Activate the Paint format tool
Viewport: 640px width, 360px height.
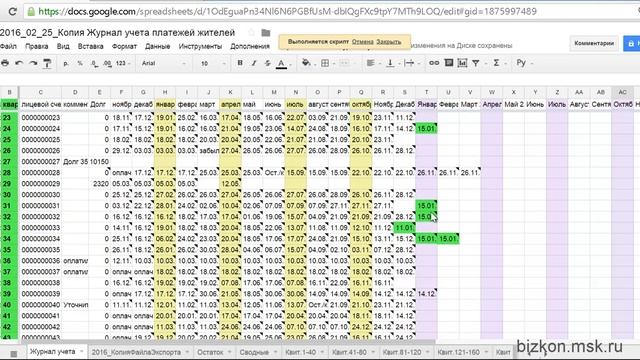[x=47, y=63]
